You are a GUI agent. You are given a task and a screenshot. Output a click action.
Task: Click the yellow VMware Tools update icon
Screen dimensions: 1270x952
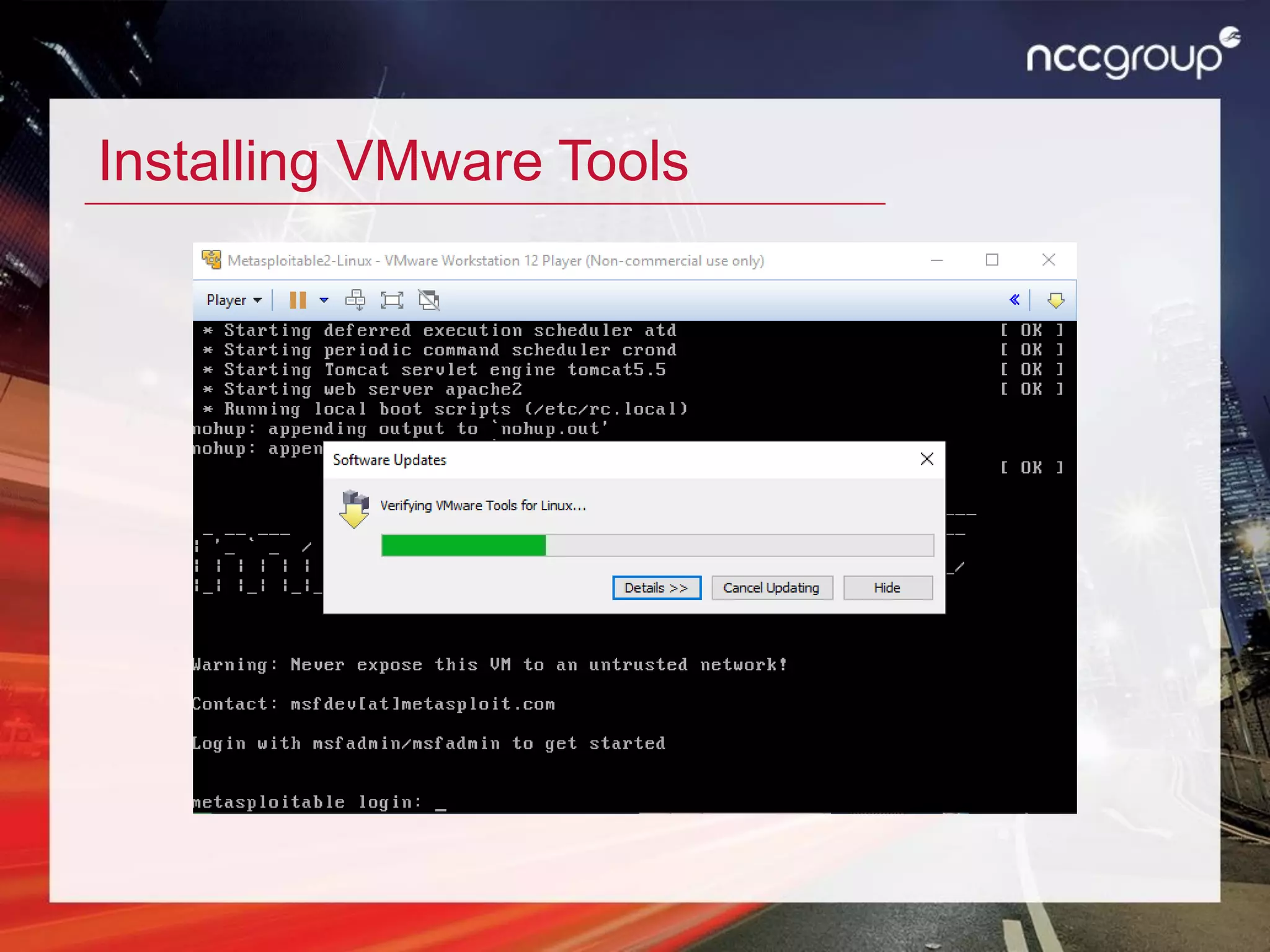(x=1055, y=301)
